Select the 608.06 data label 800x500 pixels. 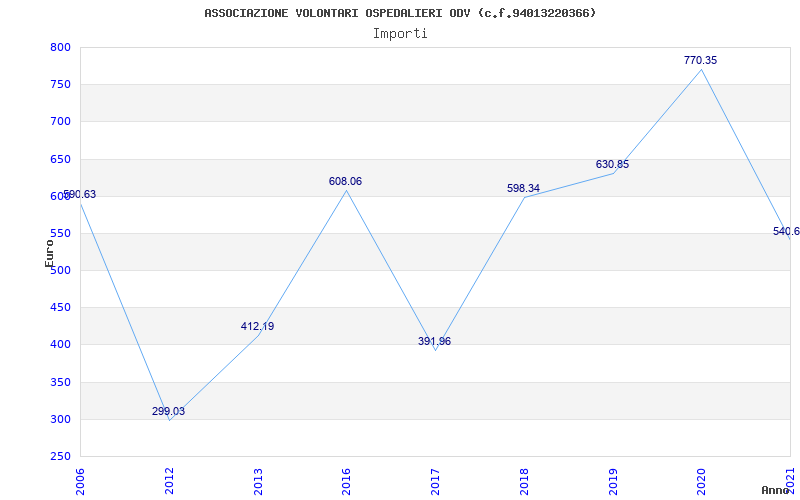coord(345,181)
